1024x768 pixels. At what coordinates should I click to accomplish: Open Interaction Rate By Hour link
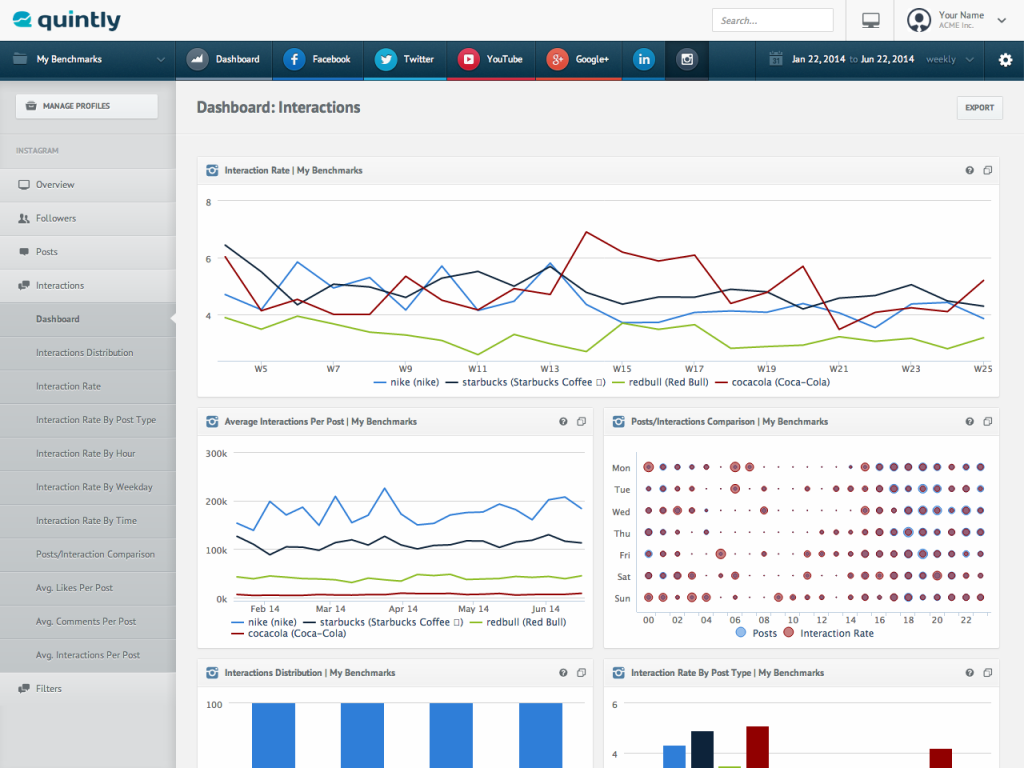pyautogui.click(x=86, y=453)
